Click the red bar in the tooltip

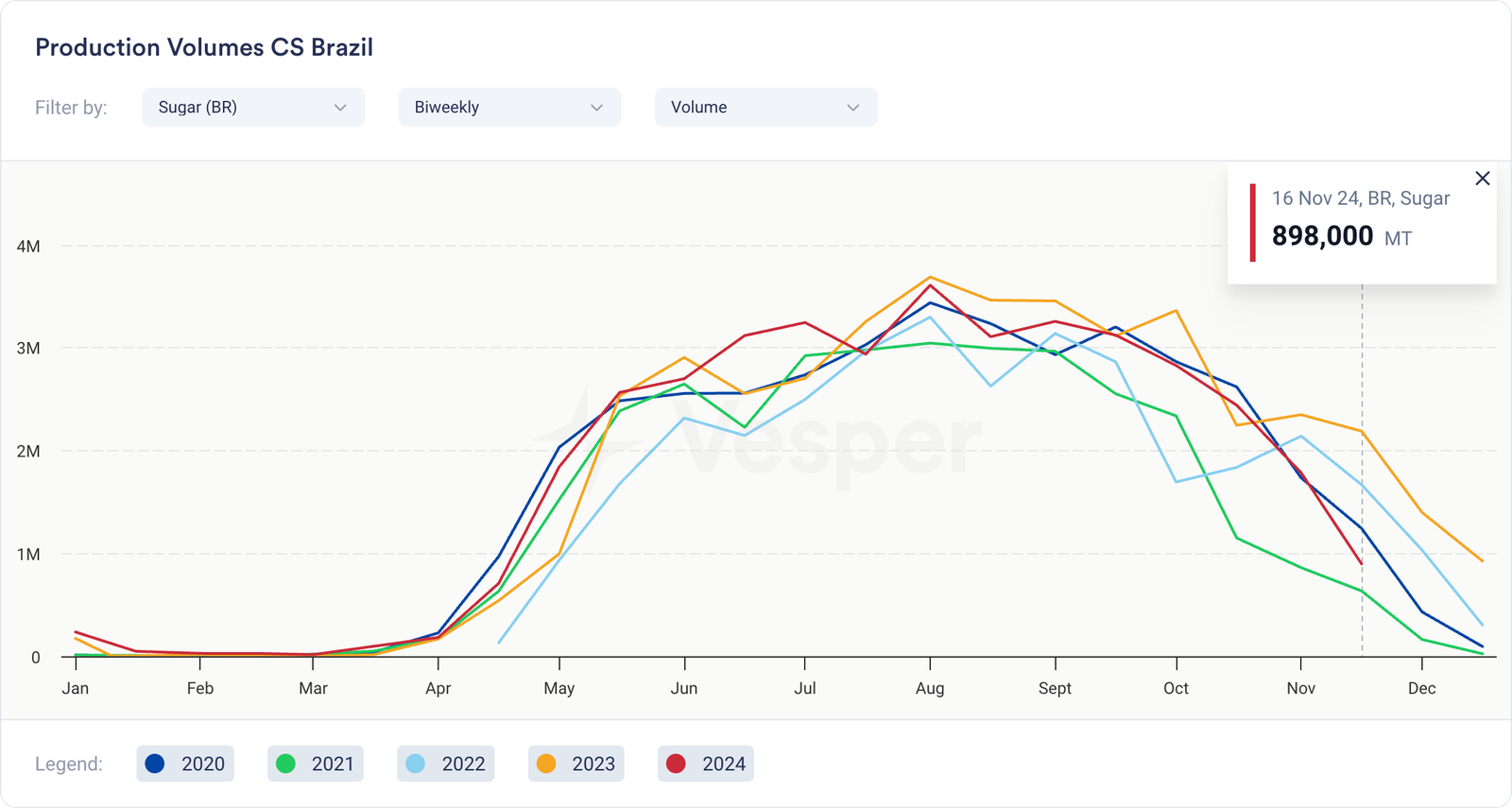point(1252,223)
